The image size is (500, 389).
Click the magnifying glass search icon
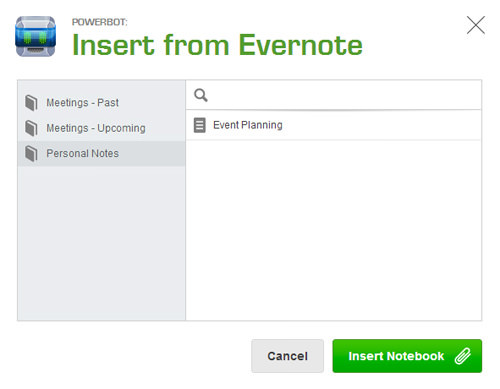pos(201,95)
